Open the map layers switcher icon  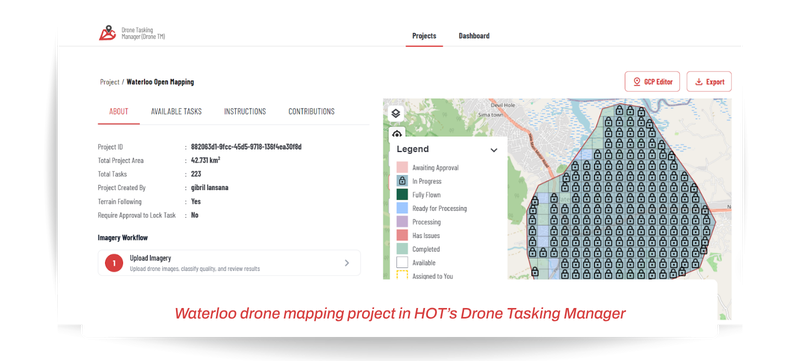396,113
